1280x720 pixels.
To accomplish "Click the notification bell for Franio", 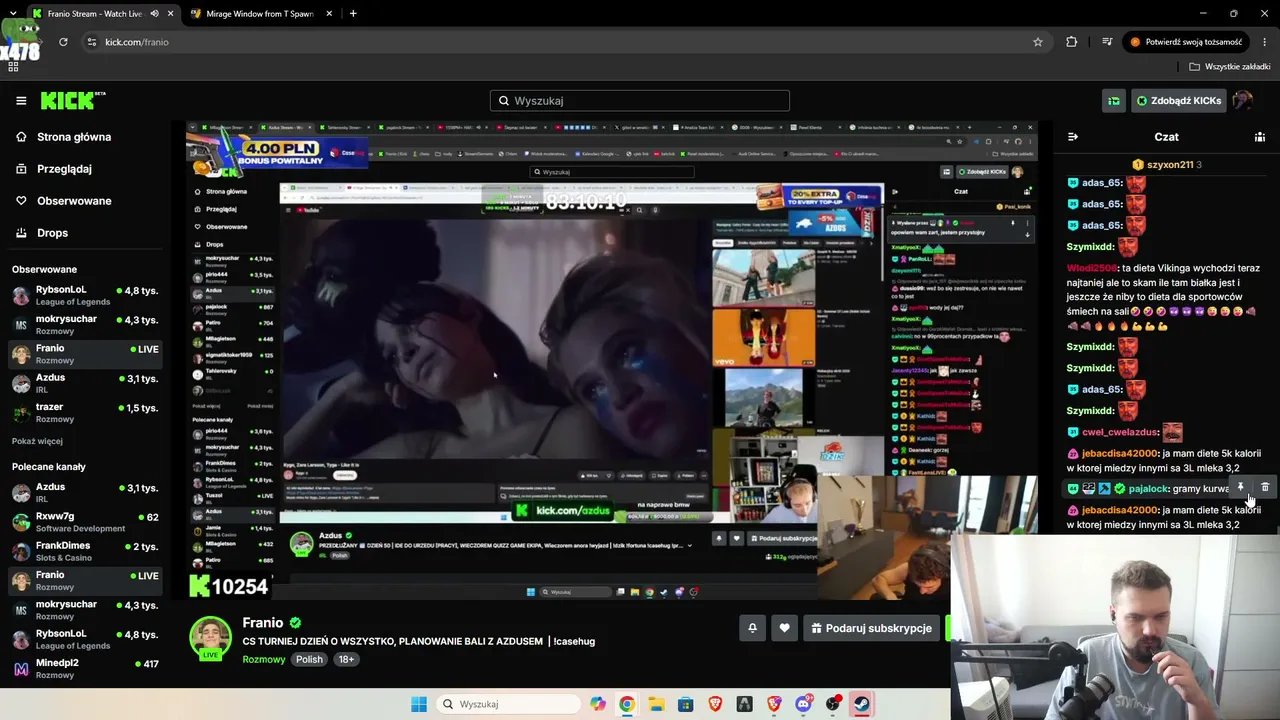I will pos(752,628).
